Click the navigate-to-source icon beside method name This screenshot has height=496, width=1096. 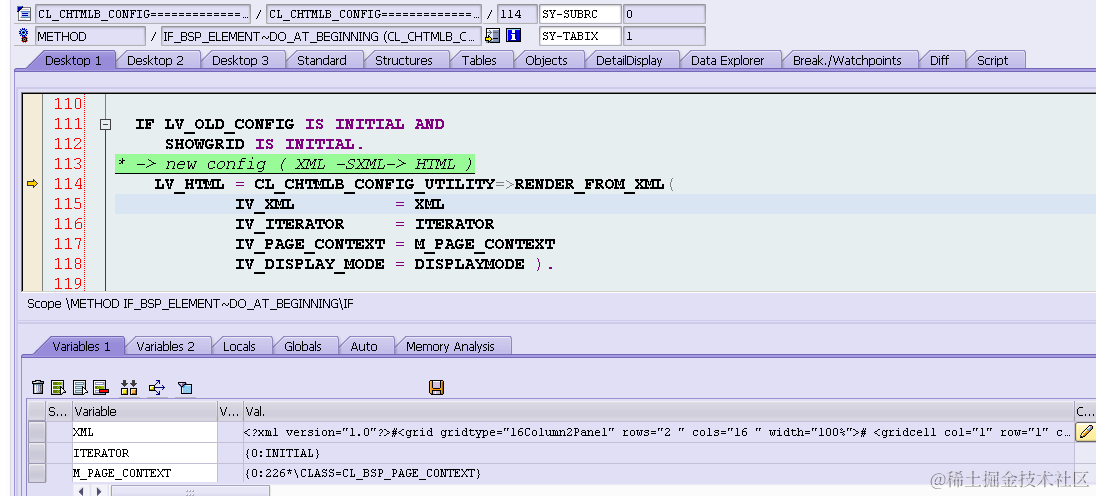click(492, 36)
